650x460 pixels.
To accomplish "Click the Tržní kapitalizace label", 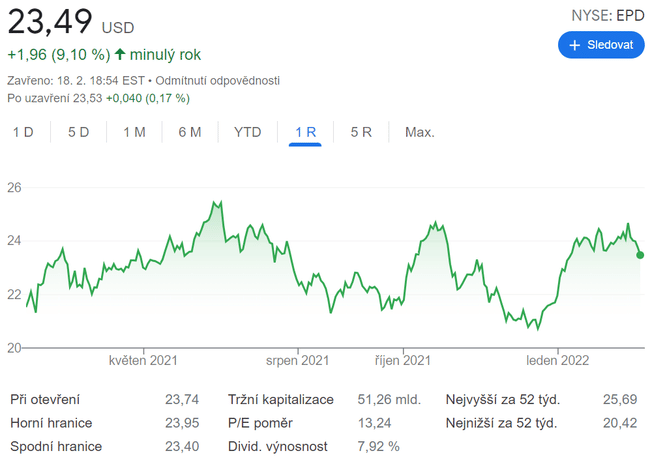I will coord(281,399).
